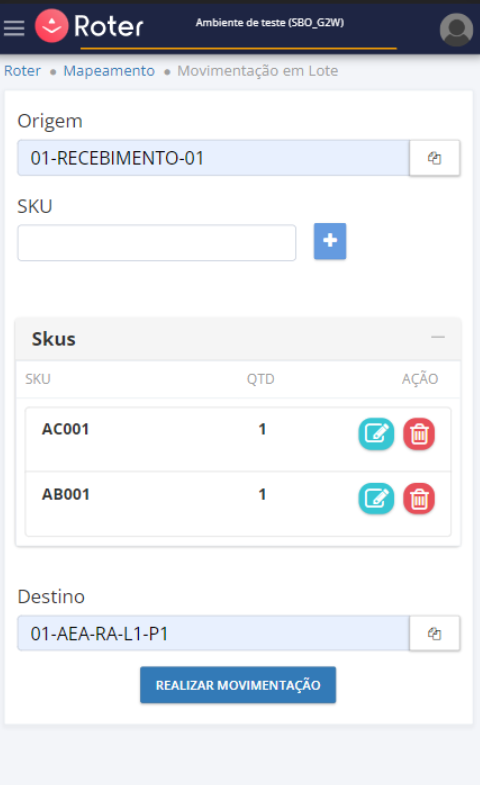Click the QTD column header

click(x=260, y=379)
